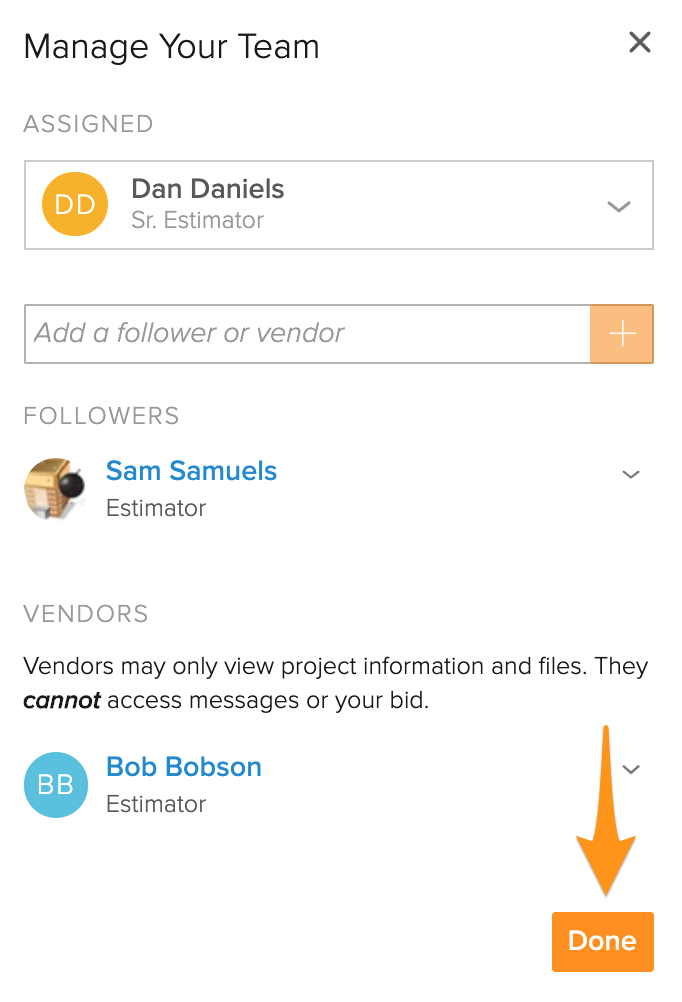
Task: Open the assigned Dan Daniels dropdown chevron
Action: 619,206
